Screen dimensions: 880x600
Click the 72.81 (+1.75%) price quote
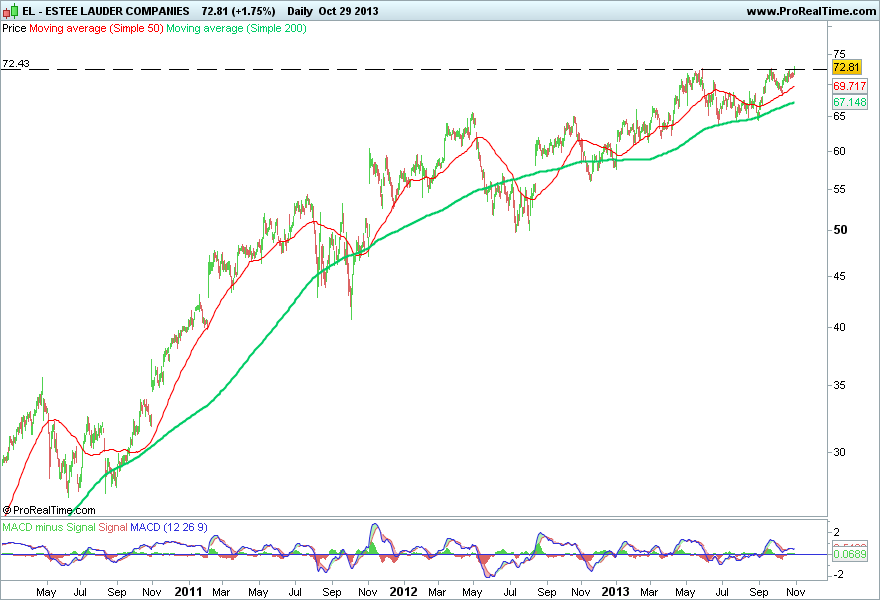(239, 11)
